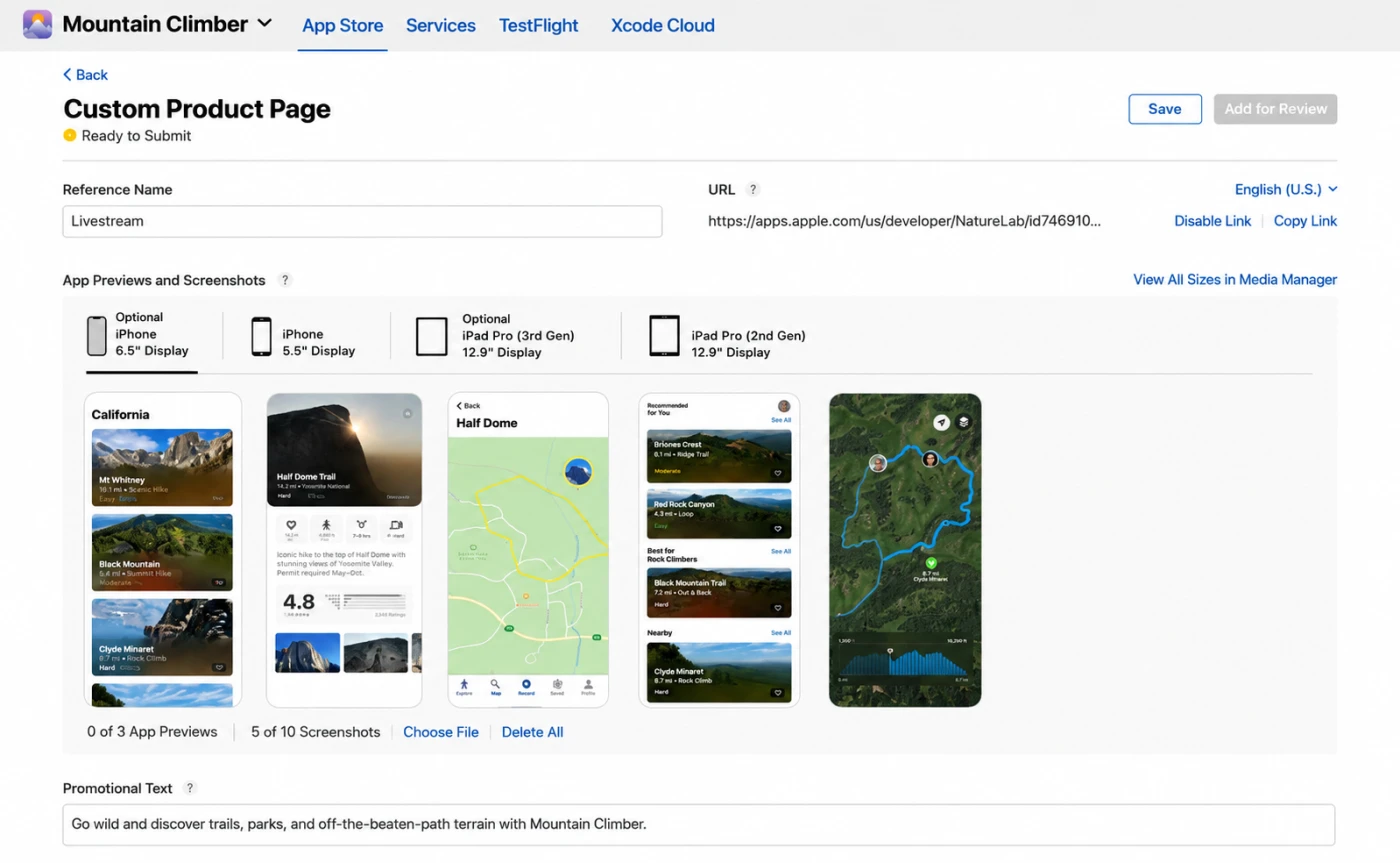Image resolution: width=1400 pixels, height=863 pixels.
Task: Click the Map search icon in map screenshot
Action: point(495,686)
